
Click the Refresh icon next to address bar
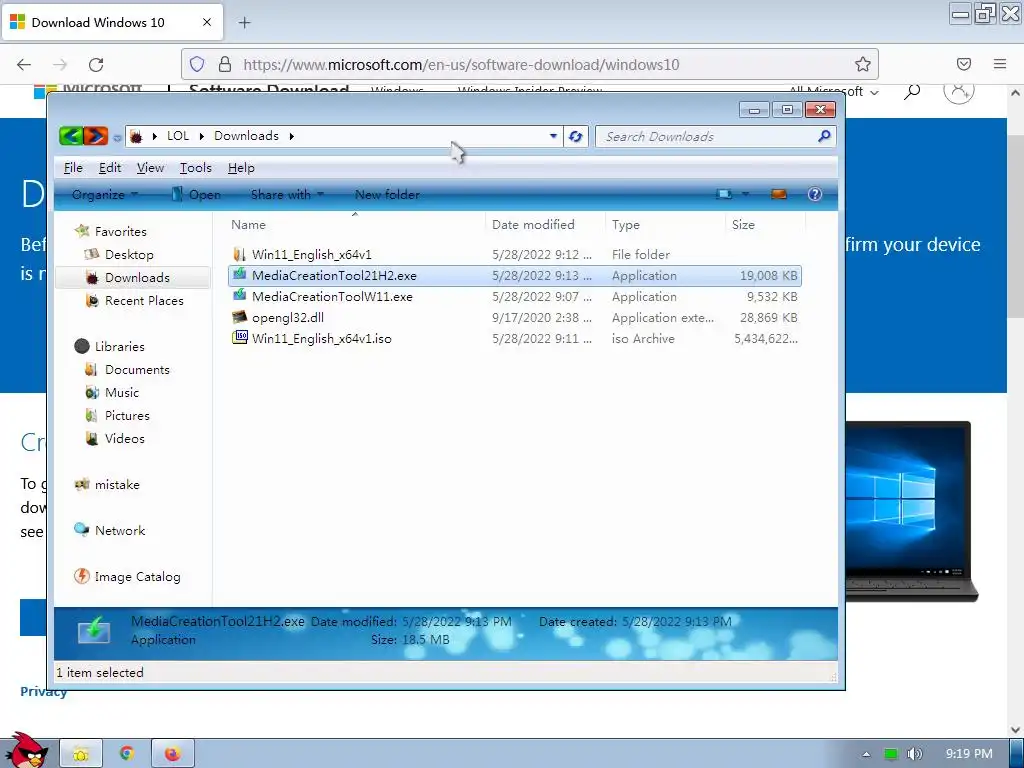click(575, 136)
